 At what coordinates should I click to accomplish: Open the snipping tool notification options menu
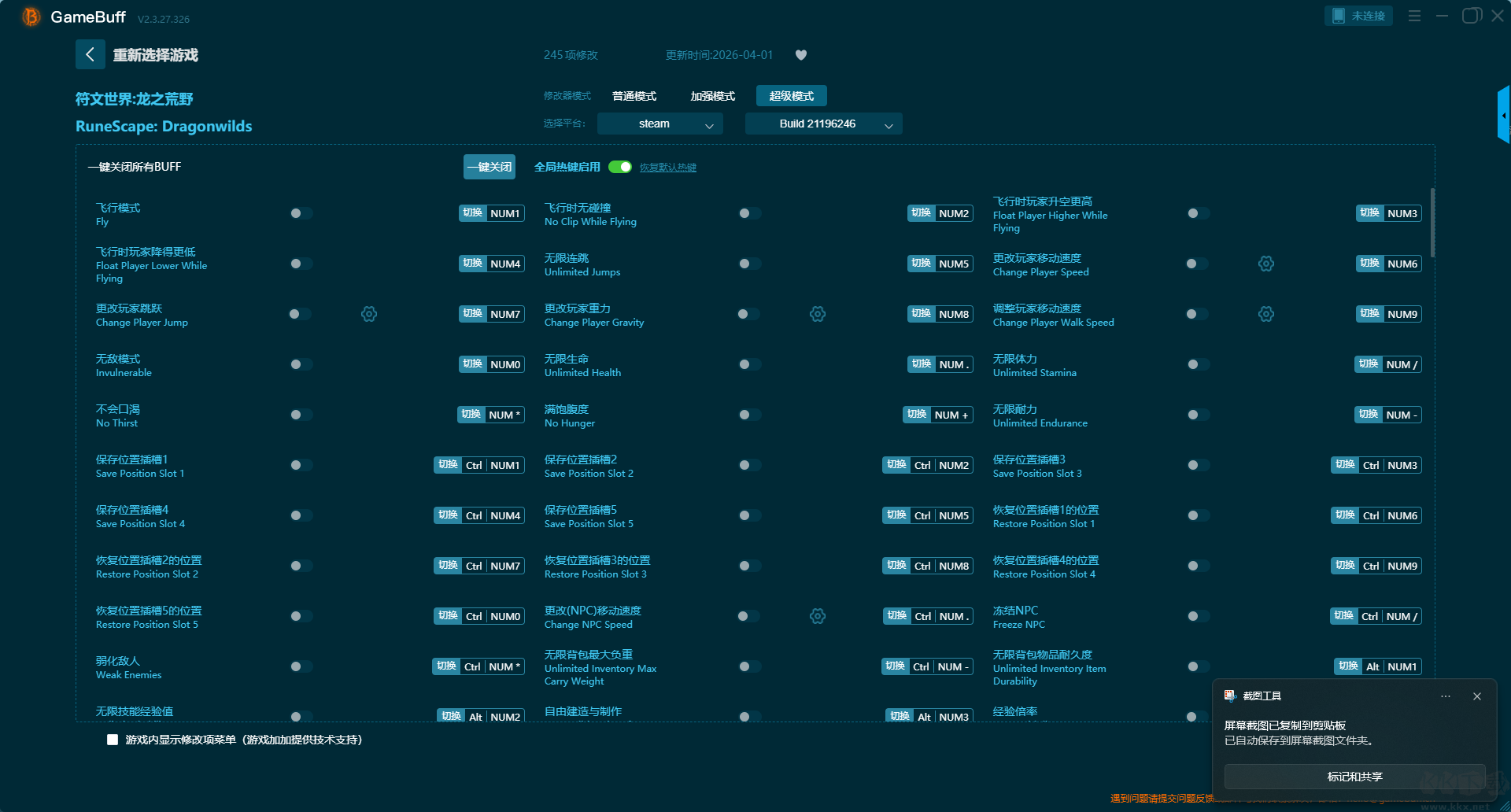click(x=1446, y=696)
